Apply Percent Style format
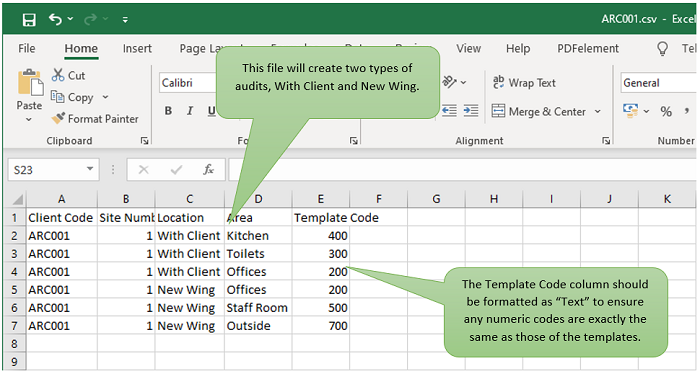Image resolution: width=700 pixels, height=374 pixels. click(666, 112)
